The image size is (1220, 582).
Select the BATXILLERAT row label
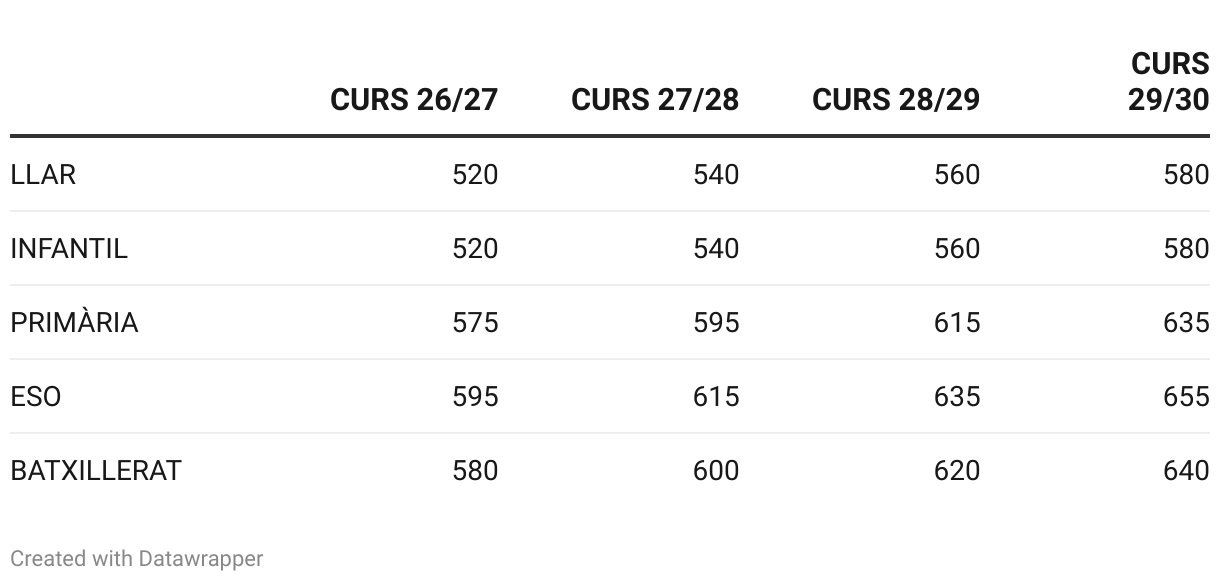point(96,471)
